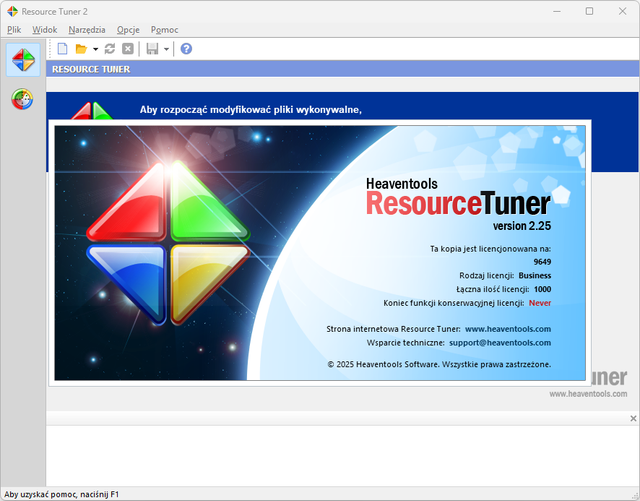Click the copyright 2025 Heaventools Software line
The height and width of the screenshot is (501, 640).
click(x=439, y=364)
